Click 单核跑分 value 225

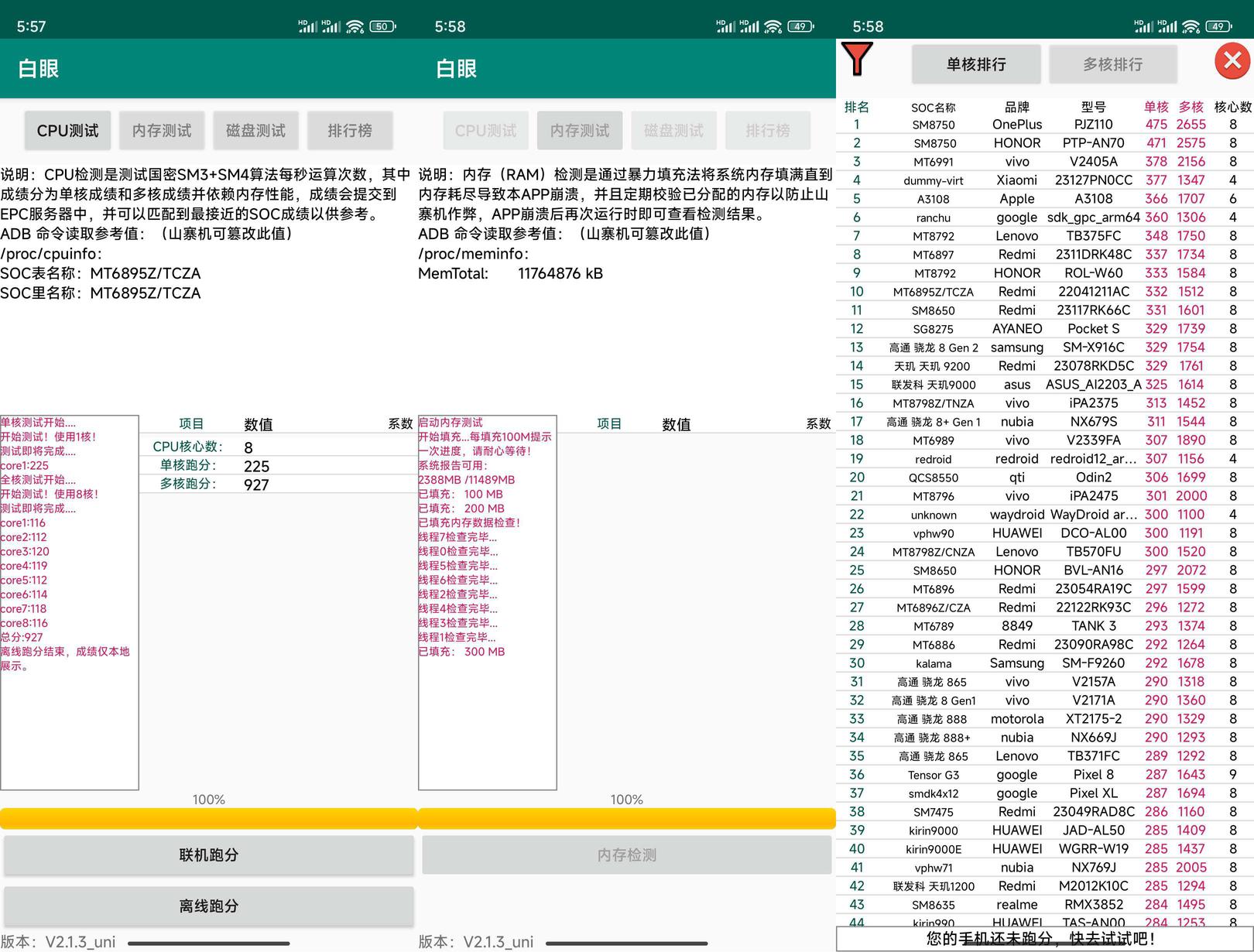tap(256, 467)
